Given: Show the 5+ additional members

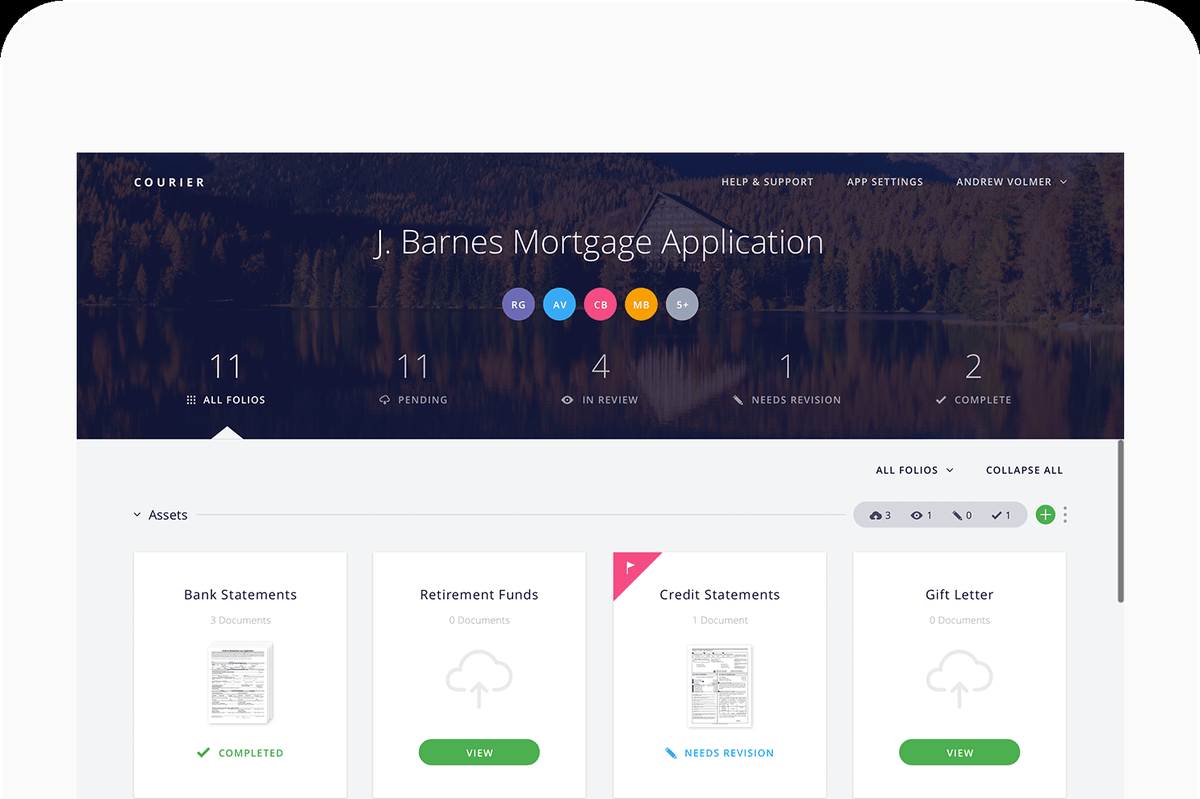Looking at the screenshot, I should [682, 305].
